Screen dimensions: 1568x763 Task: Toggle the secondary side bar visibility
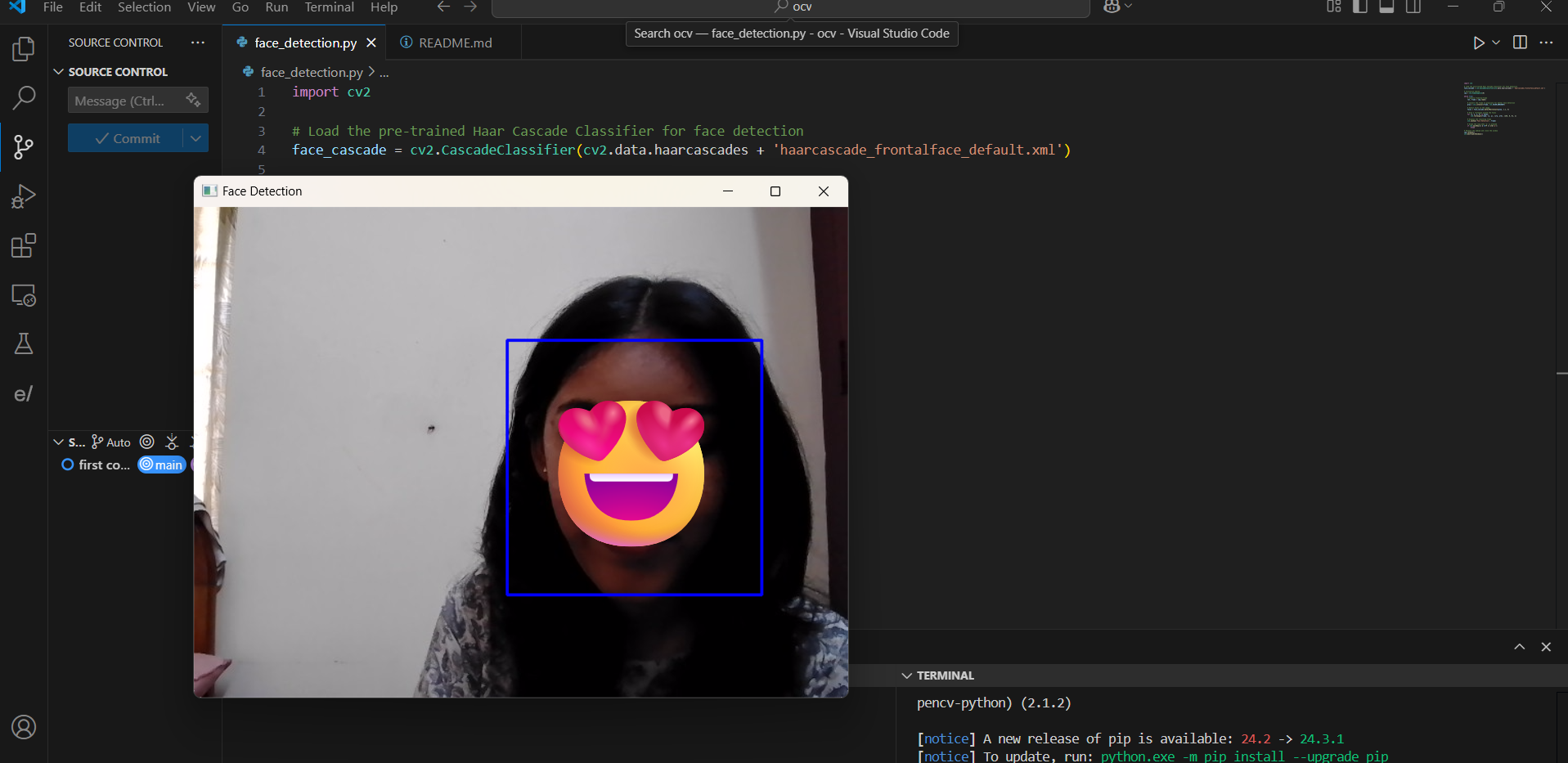pyautogui.click(x=1413, y=7)
